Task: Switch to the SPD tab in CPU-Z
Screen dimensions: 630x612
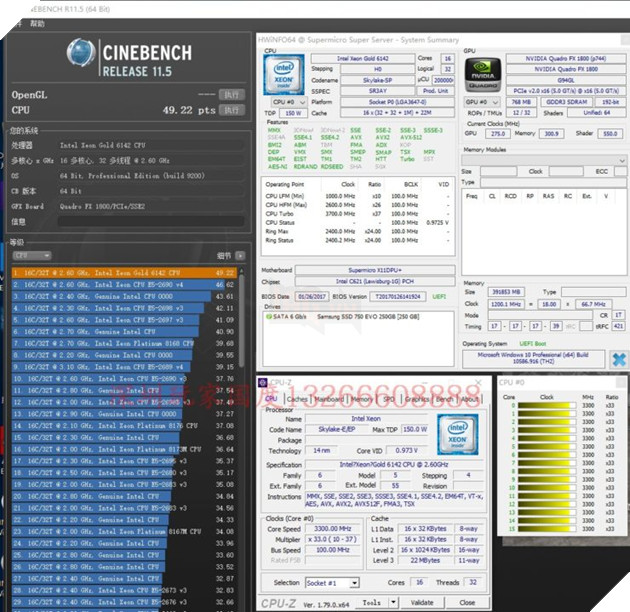Action: (x=389, y=399)
